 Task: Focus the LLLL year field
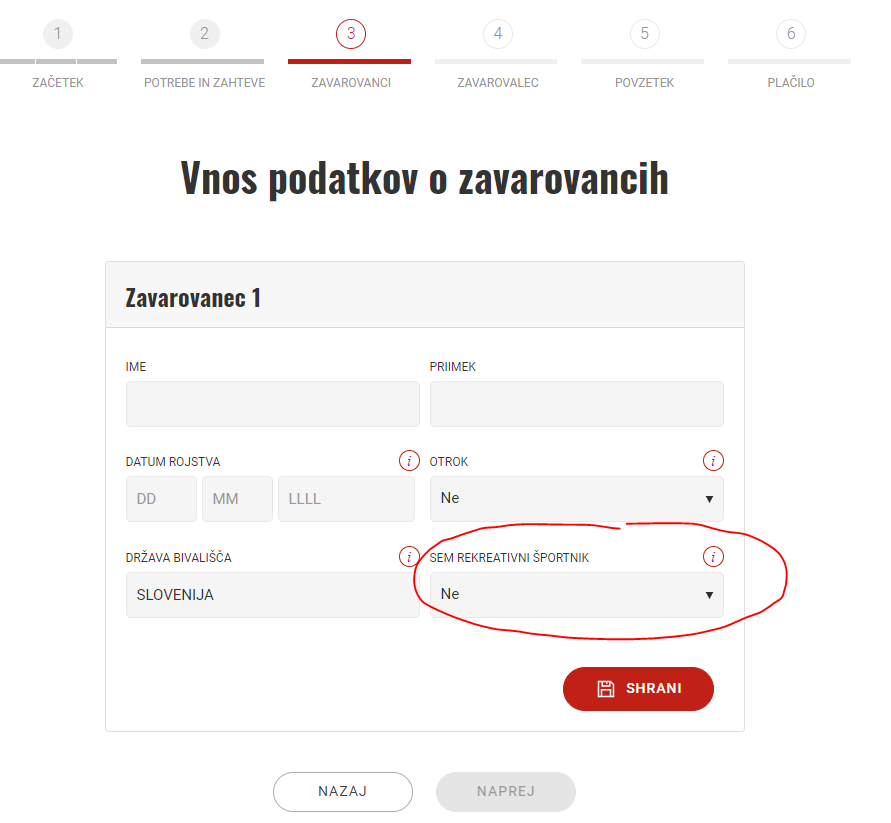click(347, 498)
